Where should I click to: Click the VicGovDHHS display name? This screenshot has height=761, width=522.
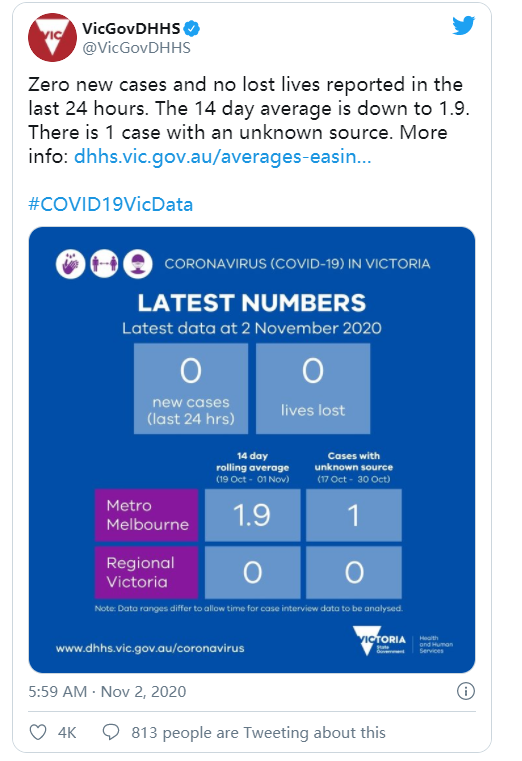[x=131, y=29]
